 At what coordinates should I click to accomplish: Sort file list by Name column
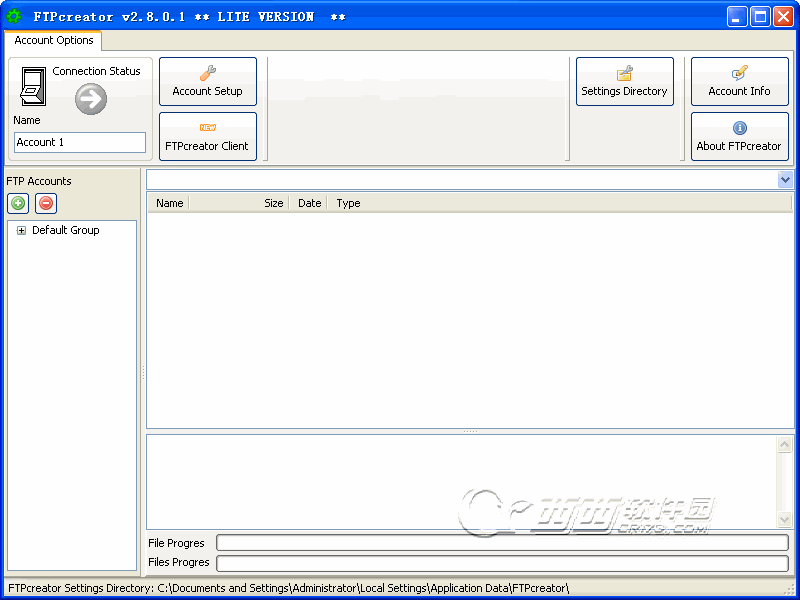point(169,203)
